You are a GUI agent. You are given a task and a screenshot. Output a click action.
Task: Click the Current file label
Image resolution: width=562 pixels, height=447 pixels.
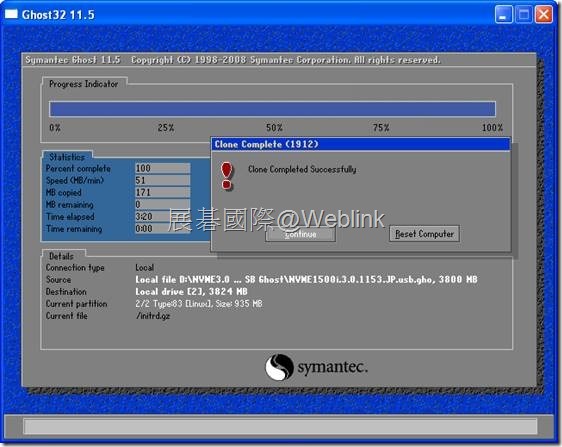[67, 316]
